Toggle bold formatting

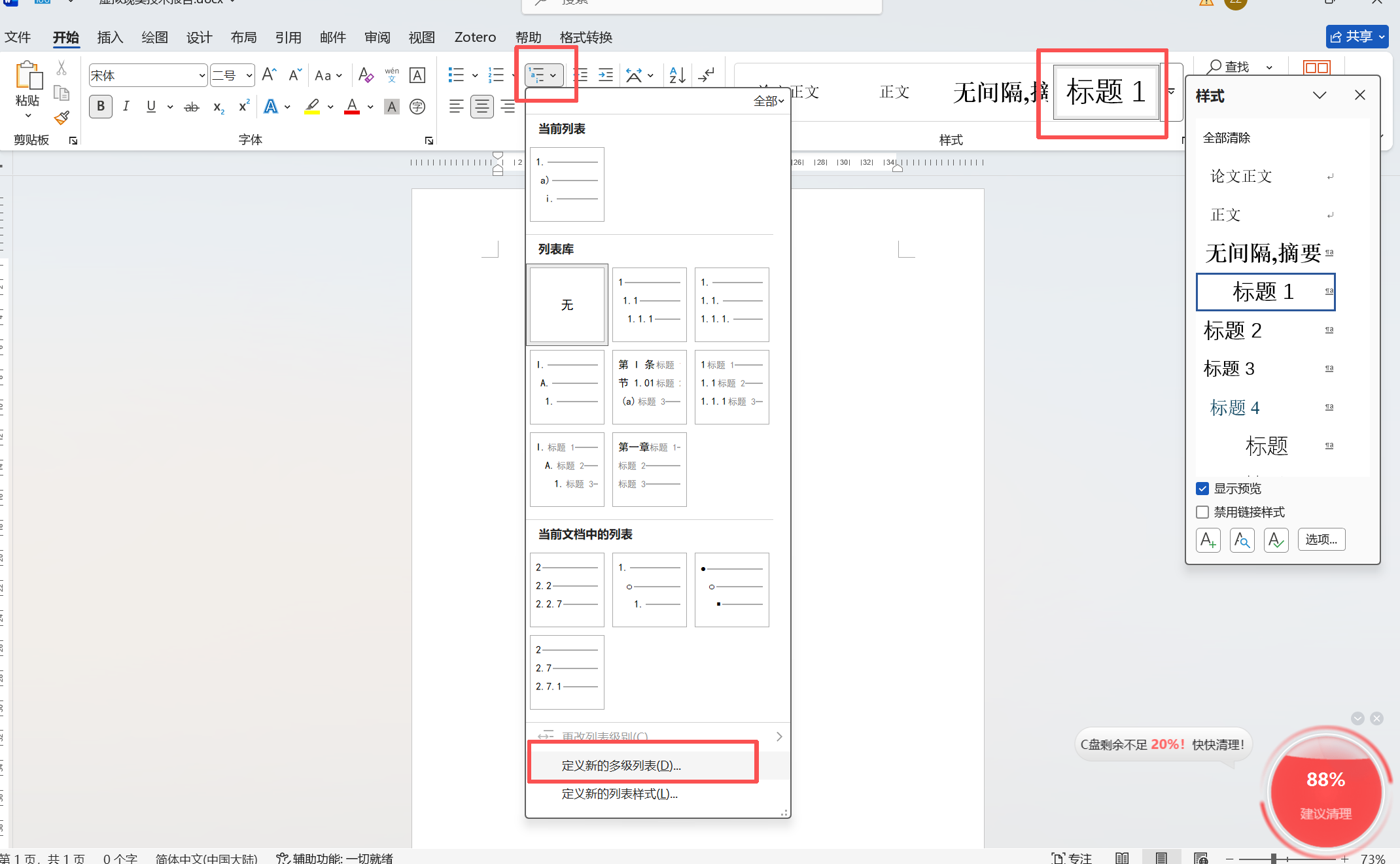pos(101,106)
